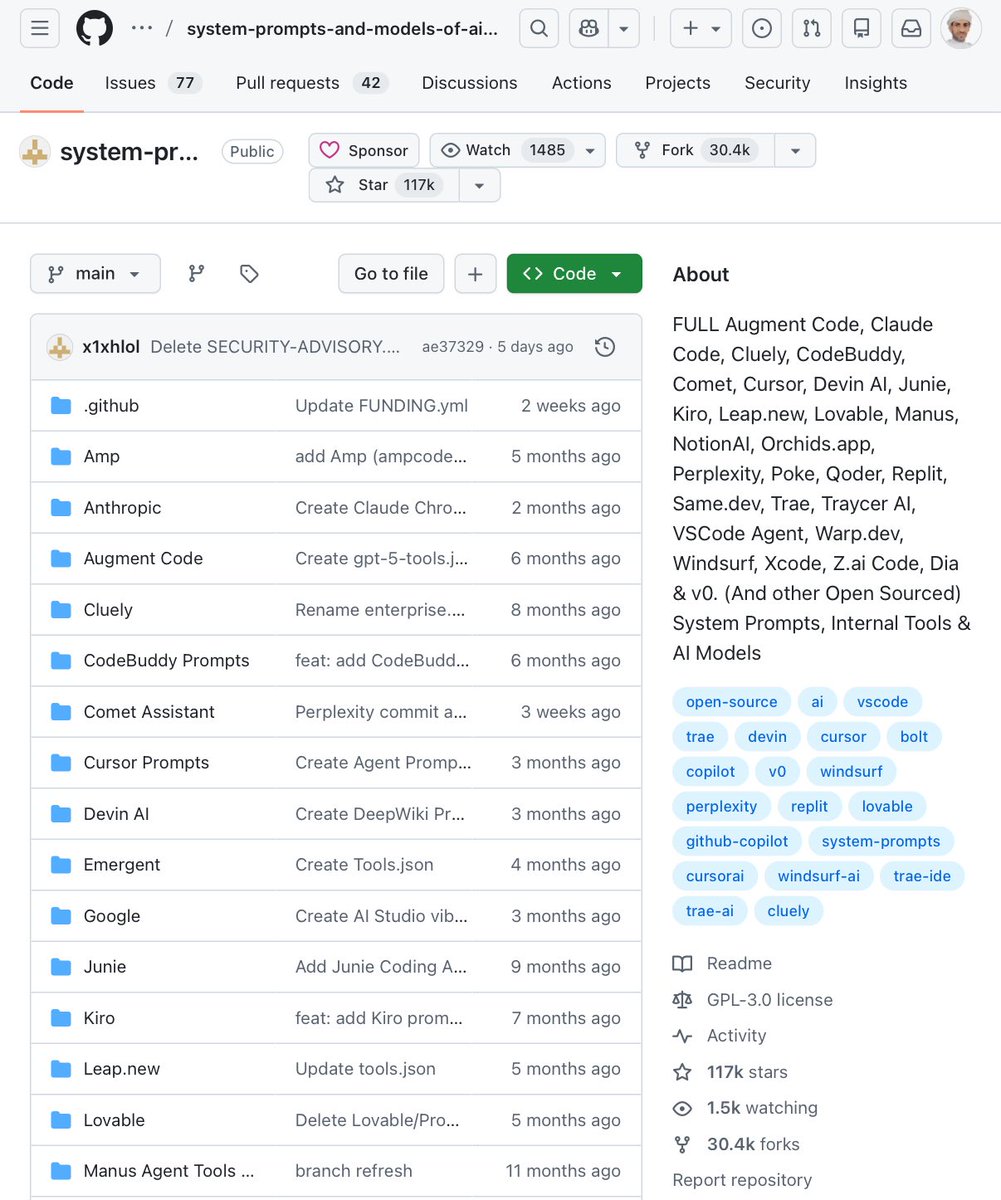The height and width of the screenshot is (1200, 1001).
Task: Open the repositories icon in header
Action: (x=861, y=28)
